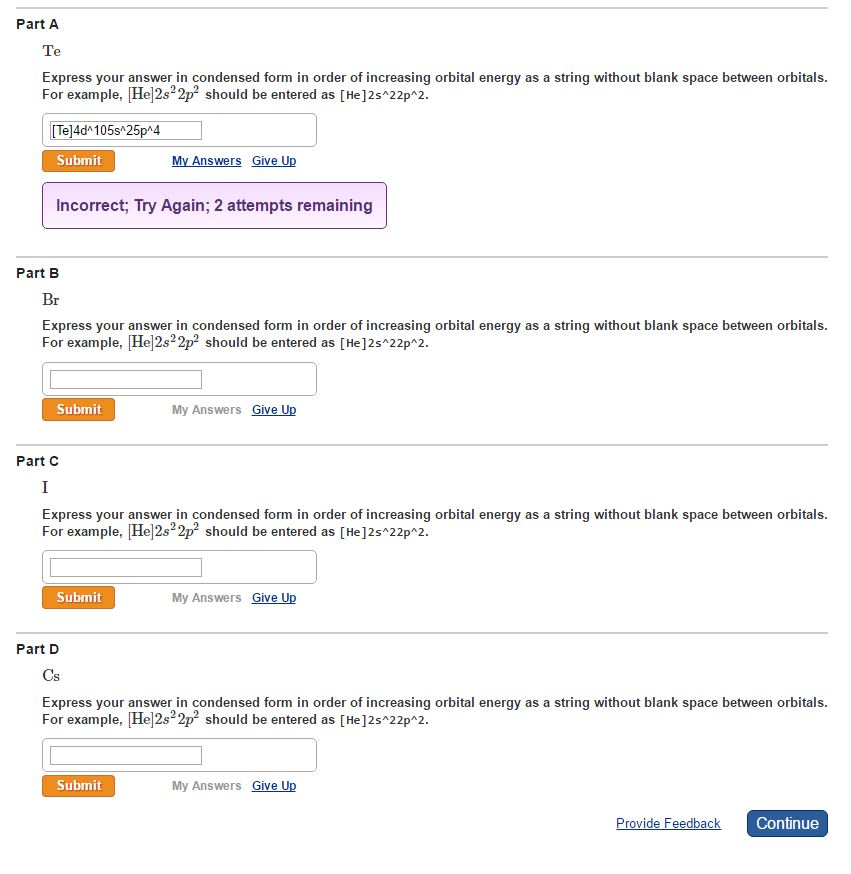
Task: Click the grayed My Answers in Part D
Action: click(206, 785)
